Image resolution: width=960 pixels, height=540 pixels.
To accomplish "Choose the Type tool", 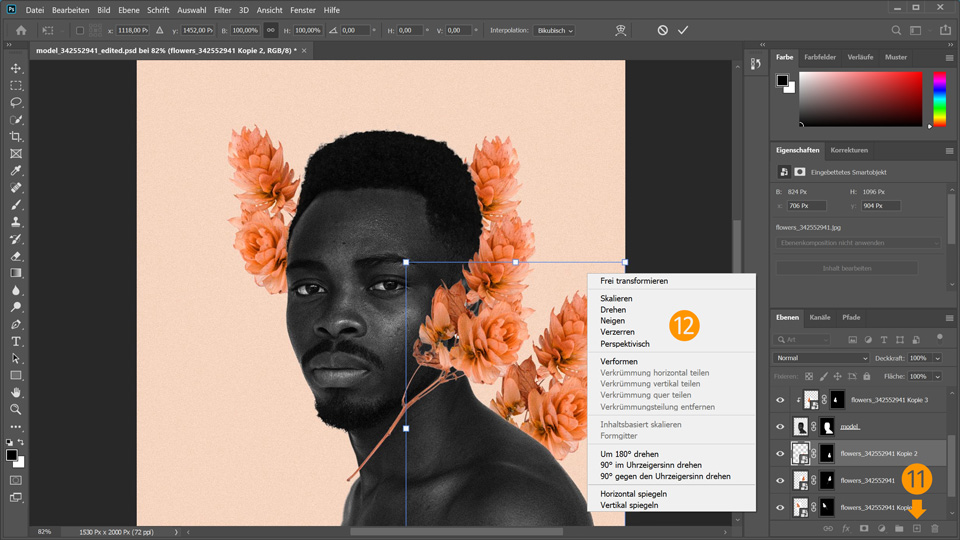I will [x=16, y=341].
